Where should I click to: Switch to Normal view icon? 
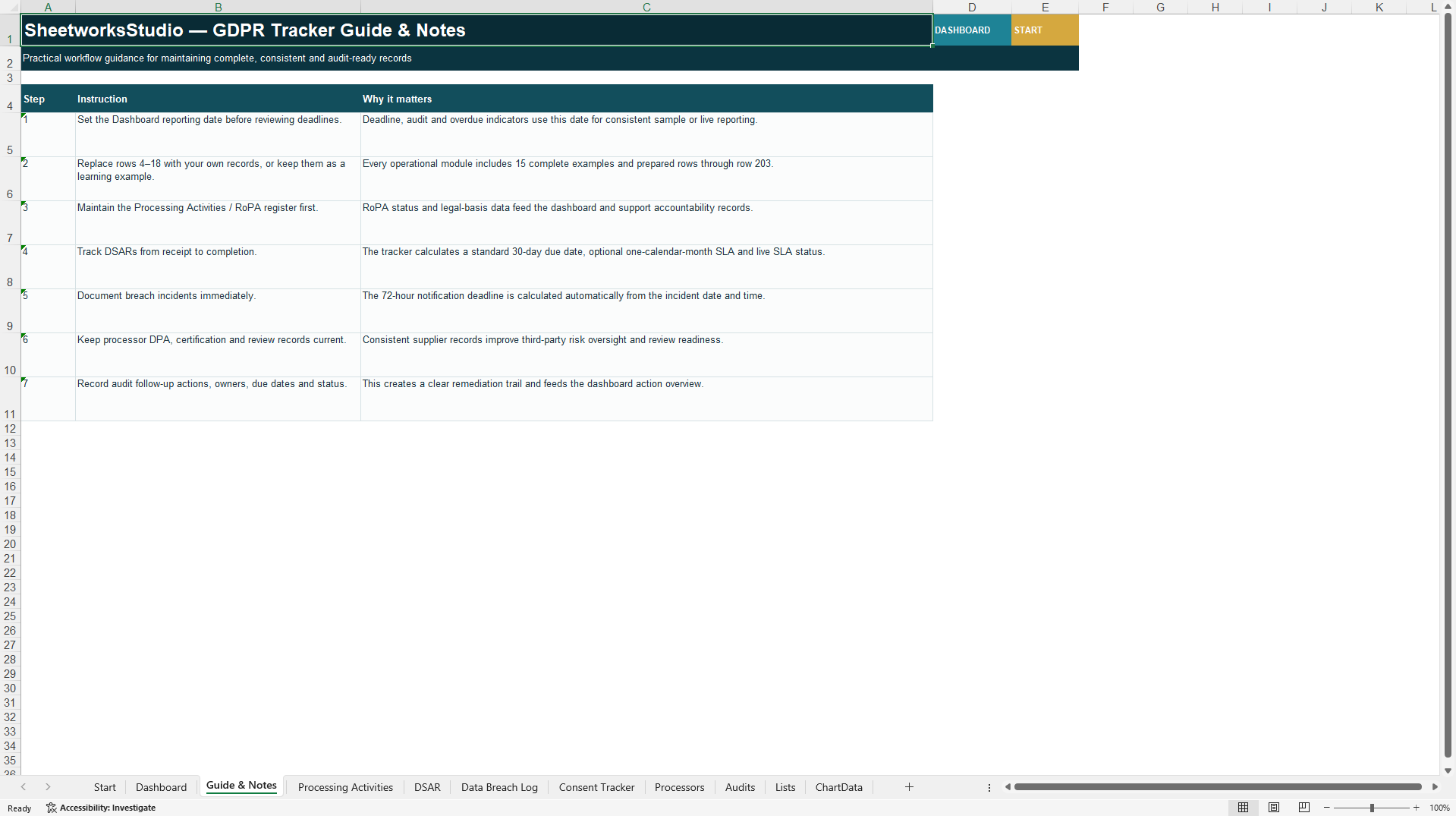tap(1243, 808)
